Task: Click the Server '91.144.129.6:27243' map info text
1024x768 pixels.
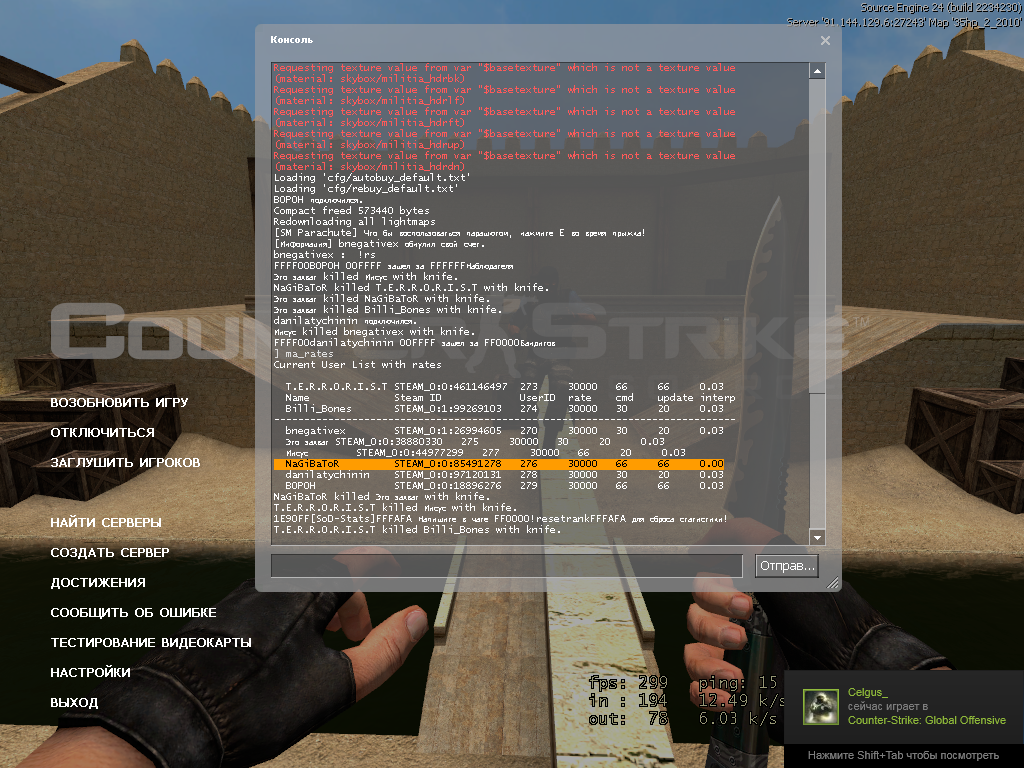Action: point(904,22)
